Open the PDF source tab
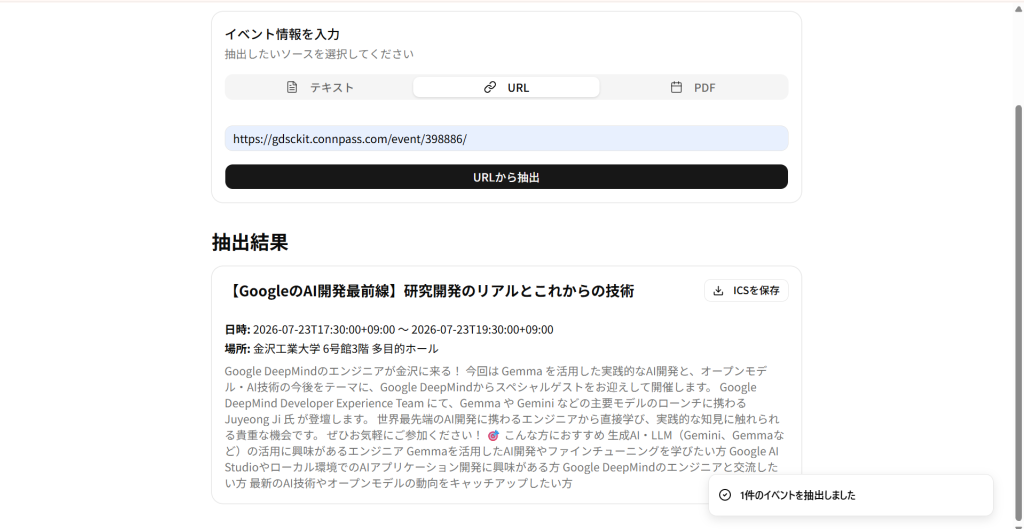The width and height of the screenshot is (1024, 529). (x=693, y=87)
